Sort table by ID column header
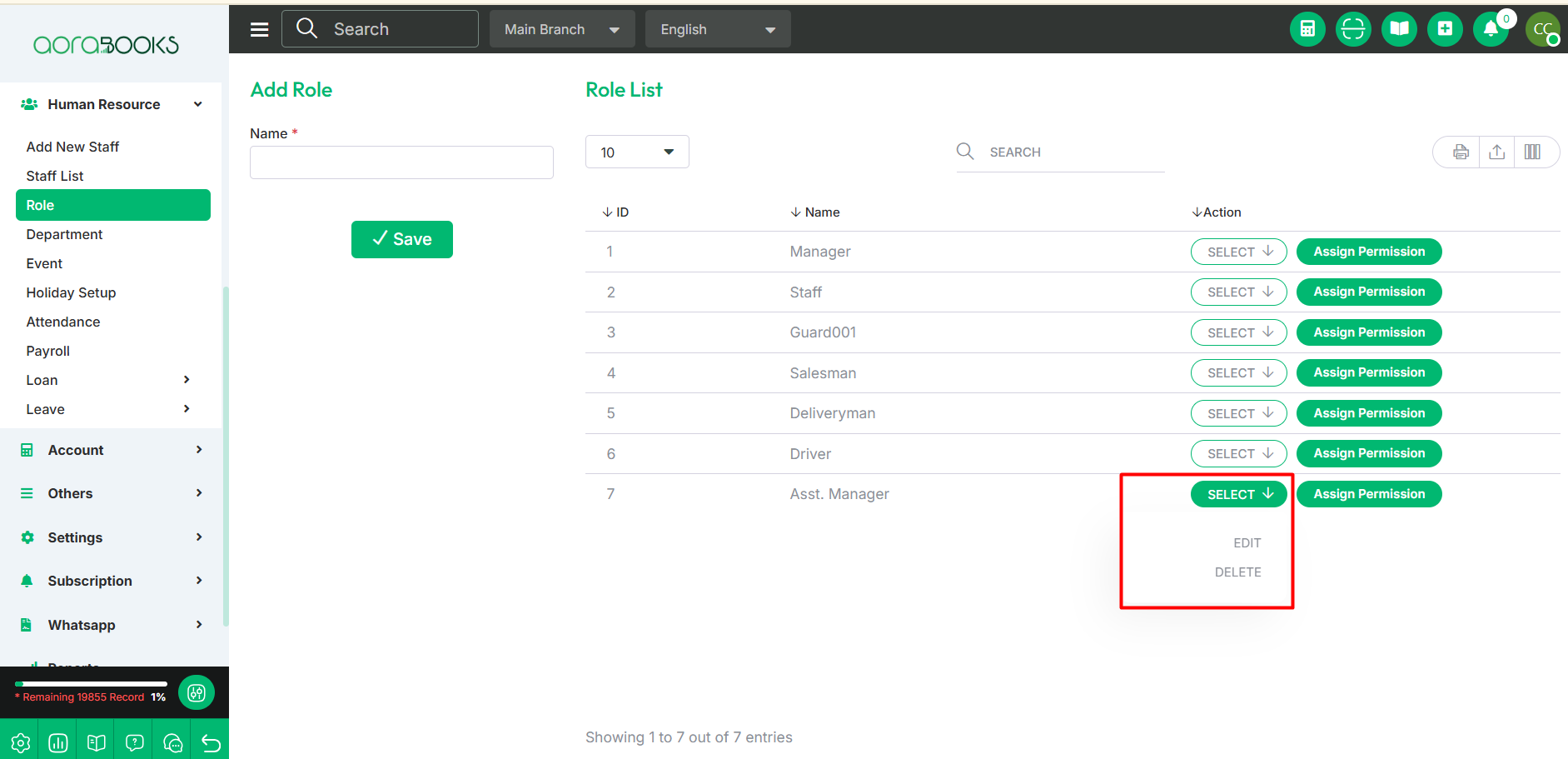 tap(615, 212)
